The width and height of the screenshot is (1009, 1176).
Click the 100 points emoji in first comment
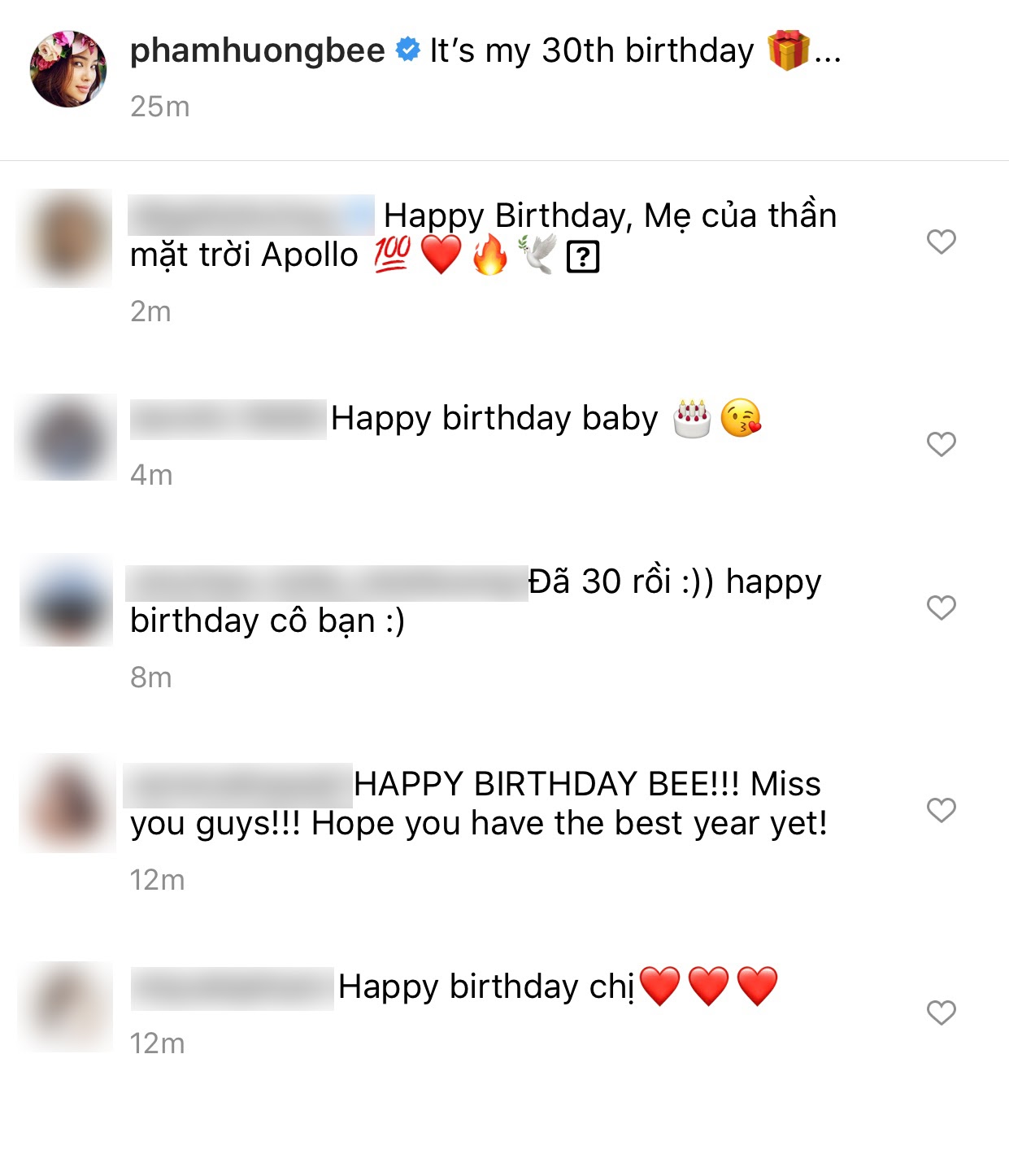coord(392,255)
